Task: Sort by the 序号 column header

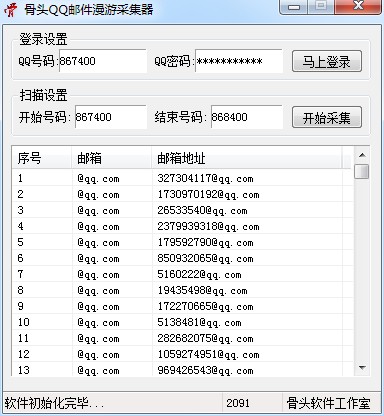Action: click(x=42, y=158)
